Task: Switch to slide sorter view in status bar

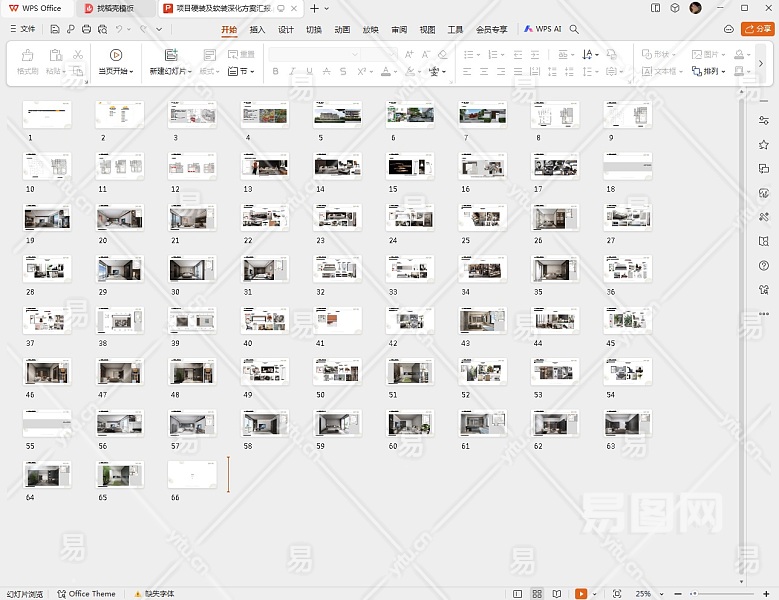Action: click(x=538, y=594)
